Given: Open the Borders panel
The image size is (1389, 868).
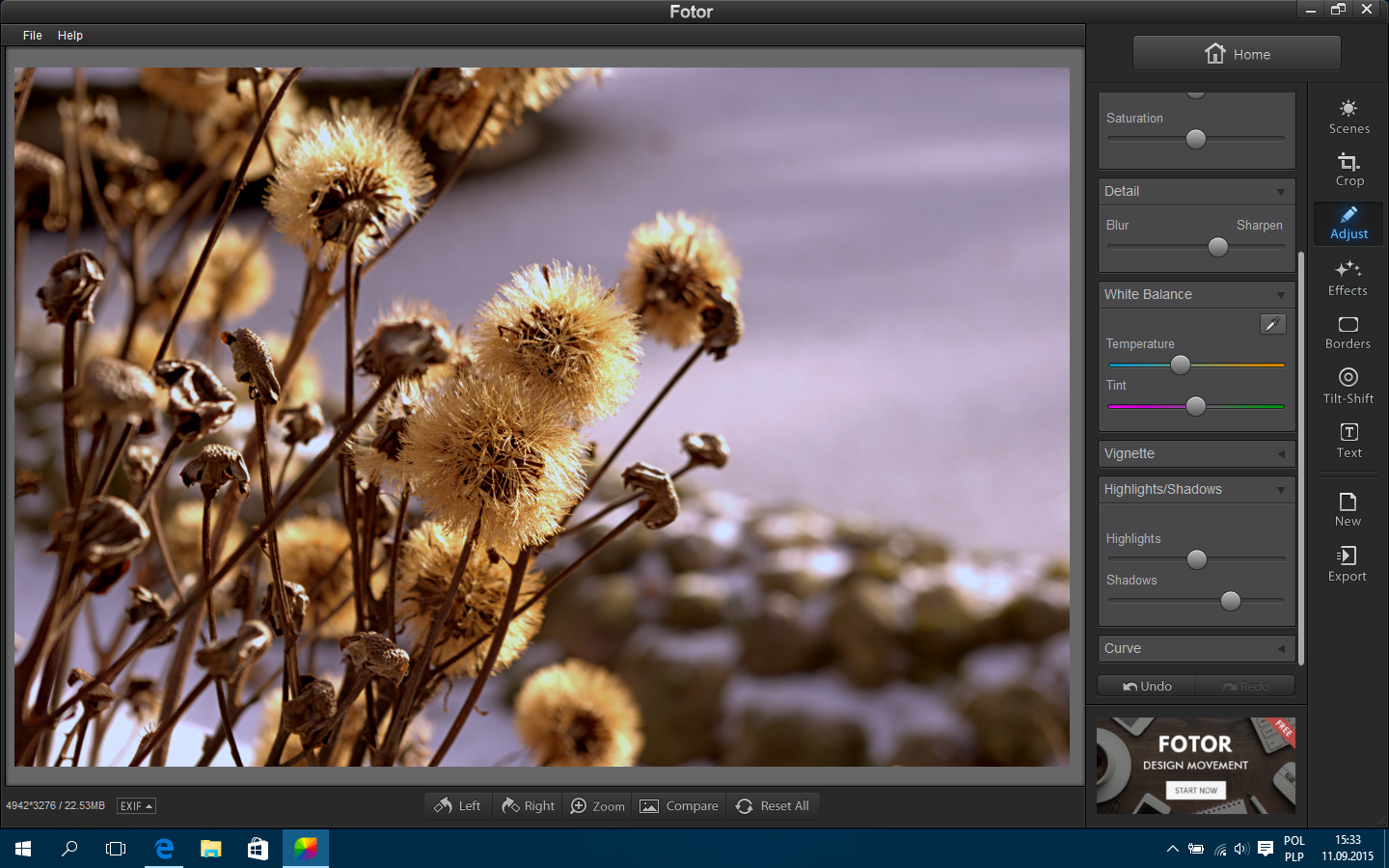Looking at the screenshot, I should 1348,333.
